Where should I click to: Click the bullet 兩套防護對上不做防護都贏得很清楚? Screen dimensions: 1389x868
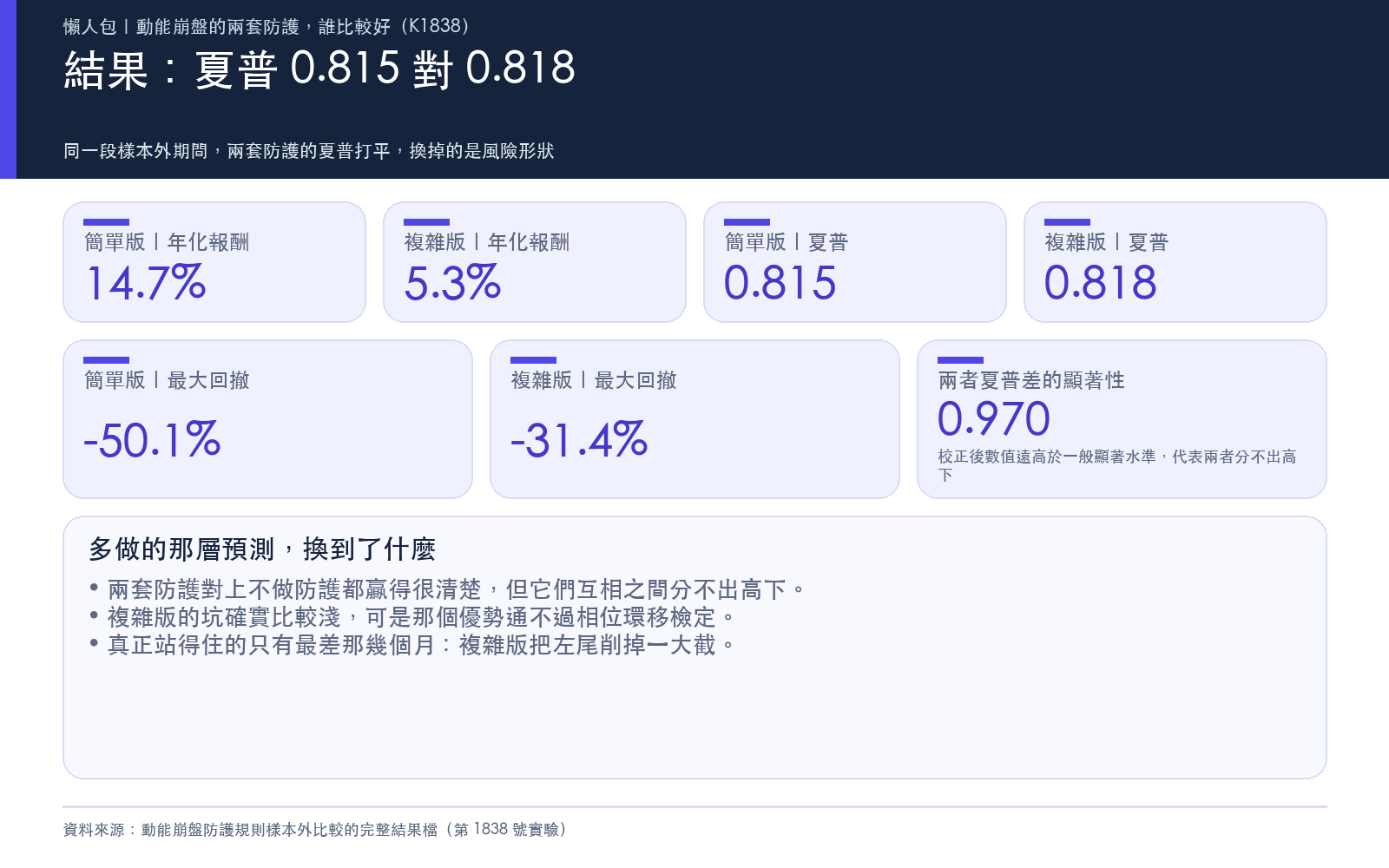448,590
